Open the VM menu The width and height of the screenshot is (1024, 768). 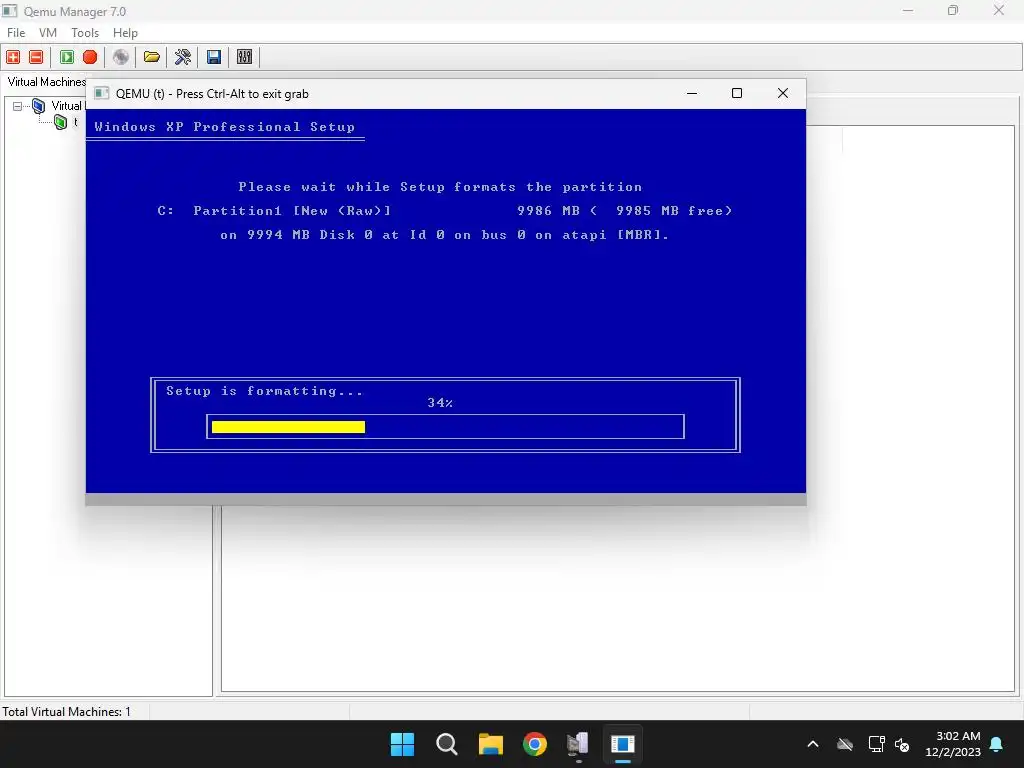(48, 33)
